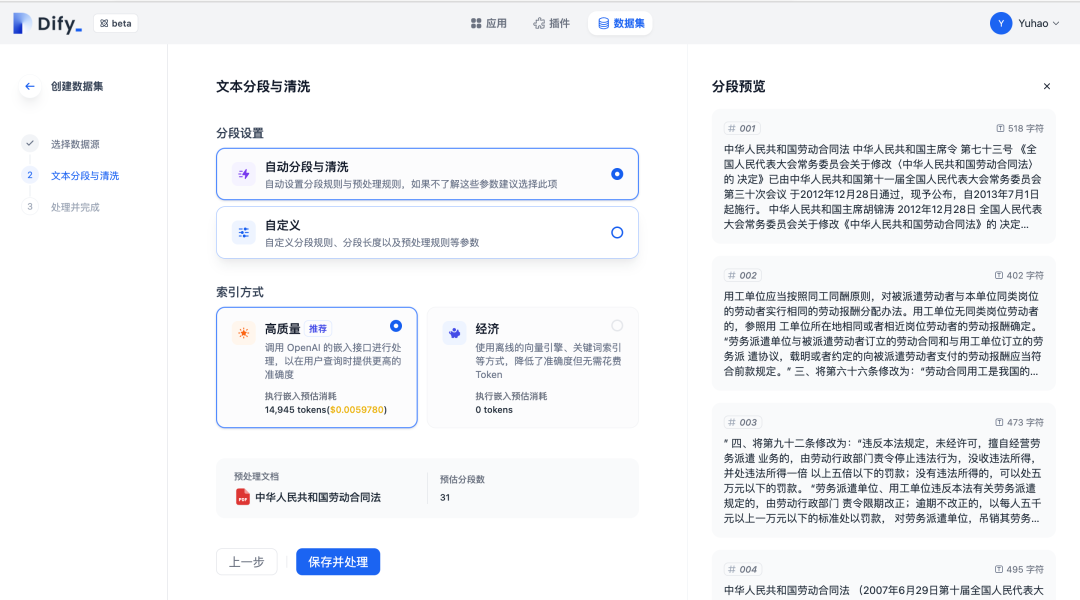
Task: Click the Dify logo
Action: pos(47,24)
